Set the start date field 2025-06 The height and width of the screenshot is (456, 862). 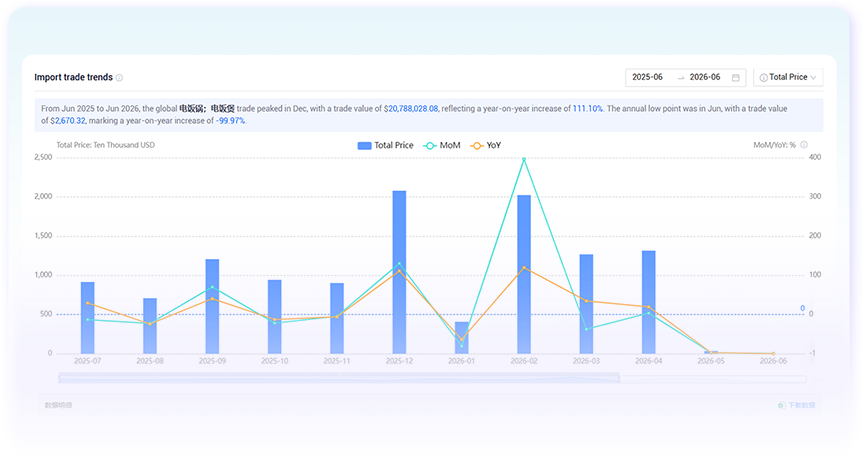648,77
